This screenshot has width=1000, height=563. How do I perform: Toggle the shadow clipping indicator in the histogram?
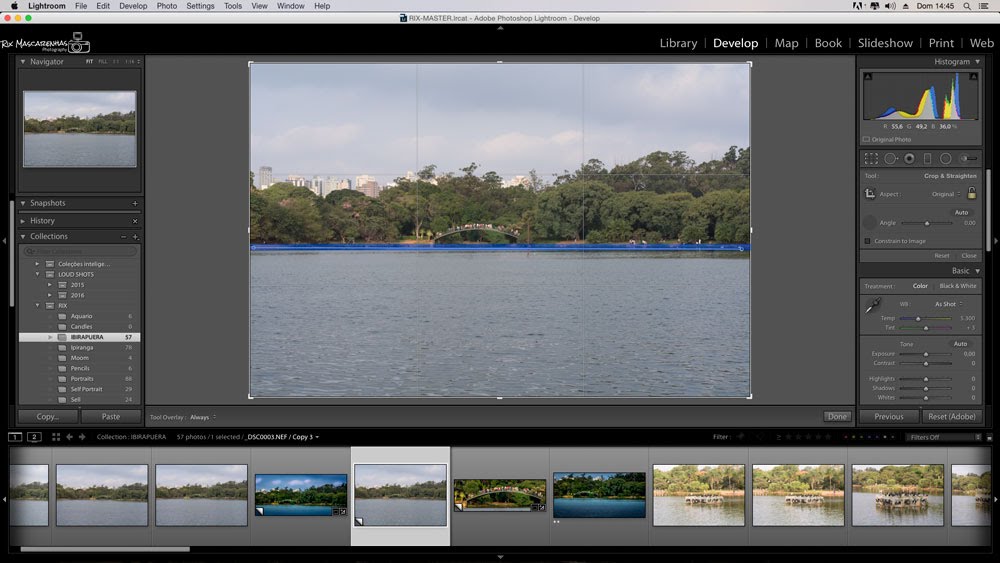(x=867, y=77)
